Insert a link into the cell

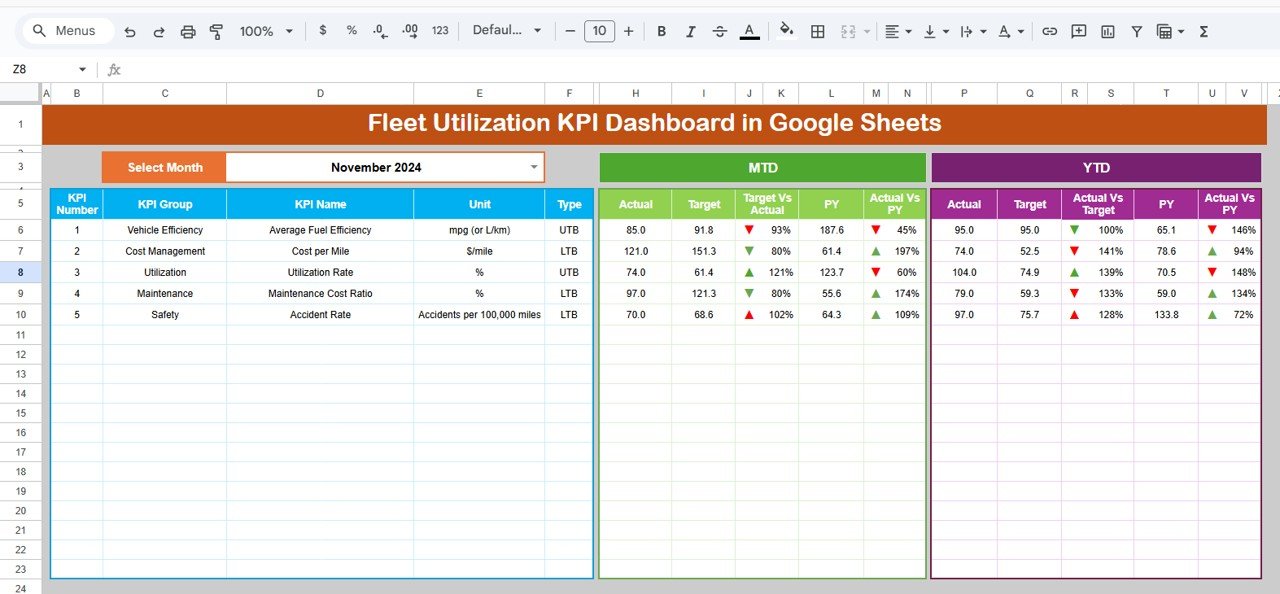pyautogui.click(x=1049, y=31)
